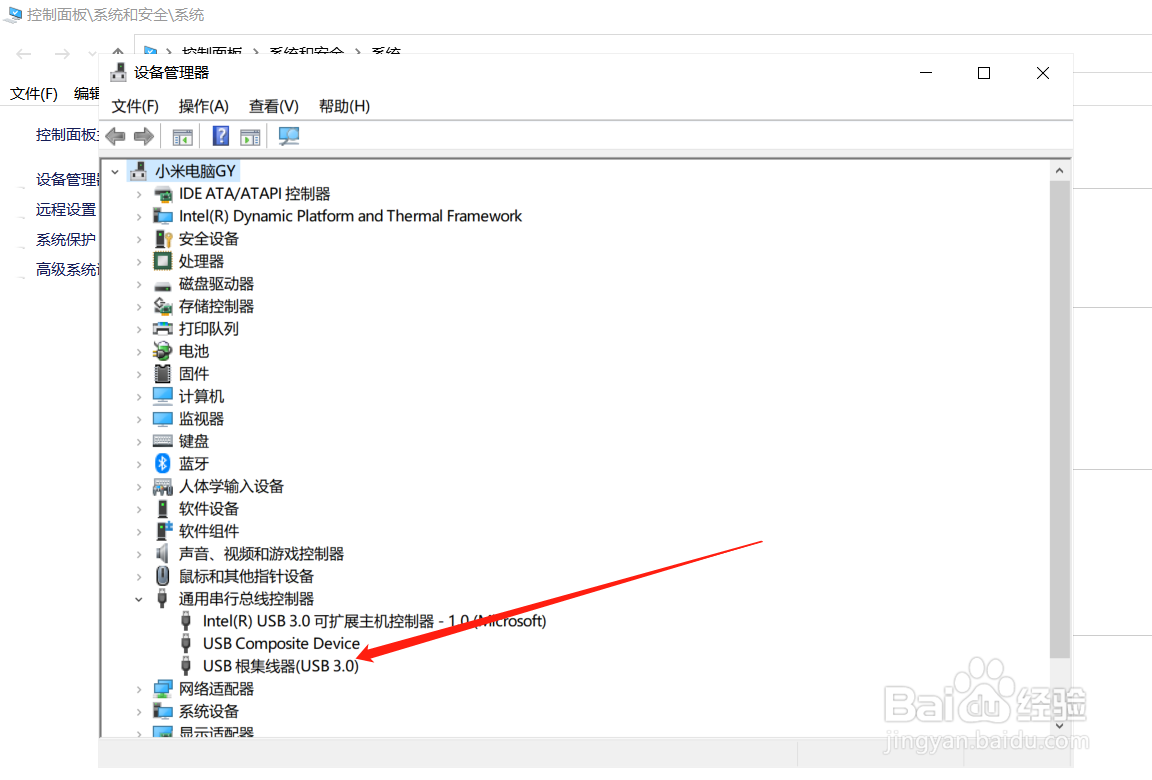This screenshot has height=780, width=1152.
Task: Open 远程设置 from the sidebar
Action: click(65, 209)
